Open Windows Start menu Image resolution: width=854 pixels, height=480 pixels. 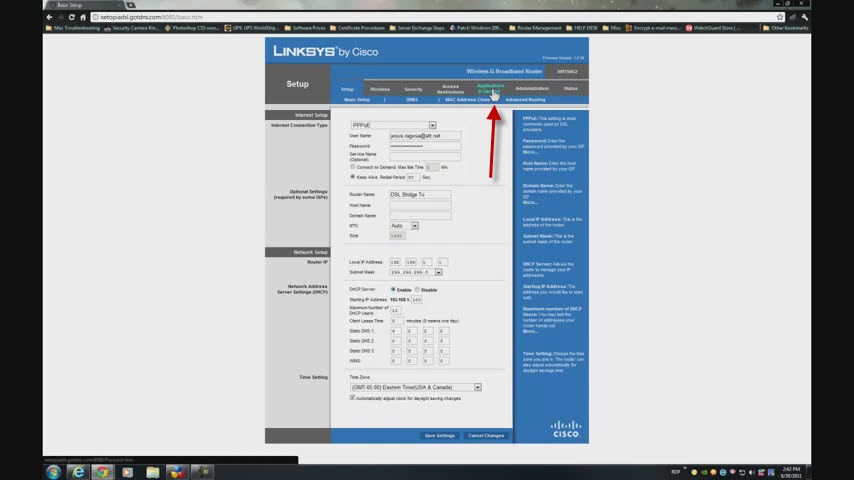[x=53, y=472]
